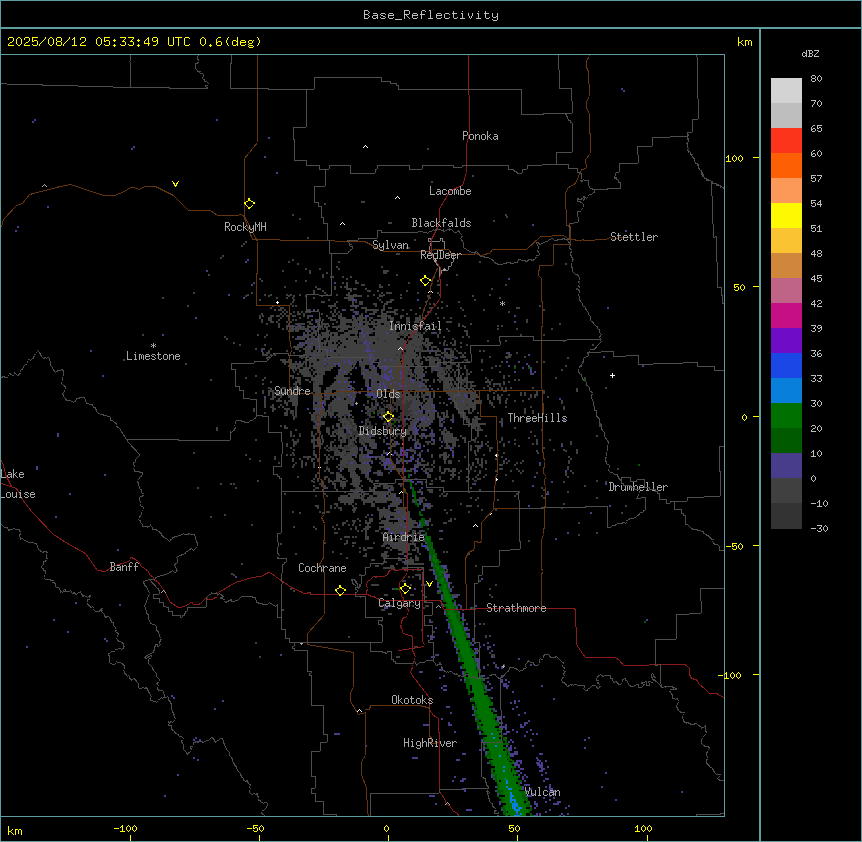This screenshot has width=862, height=842.
Task: Click the Sundre label
Action: pos(292,391)
